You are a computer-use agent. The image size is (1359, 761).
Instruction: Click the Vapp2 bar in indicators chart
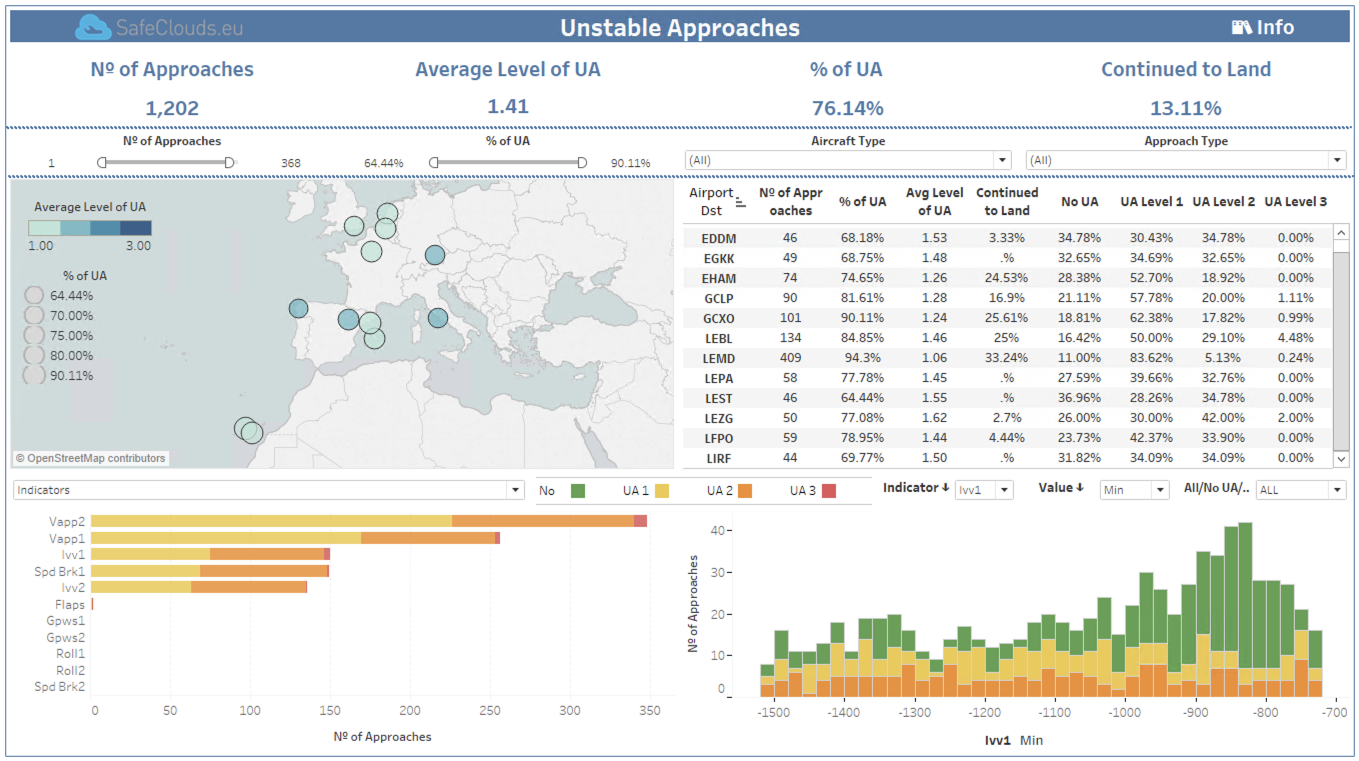tap(369, 521)
